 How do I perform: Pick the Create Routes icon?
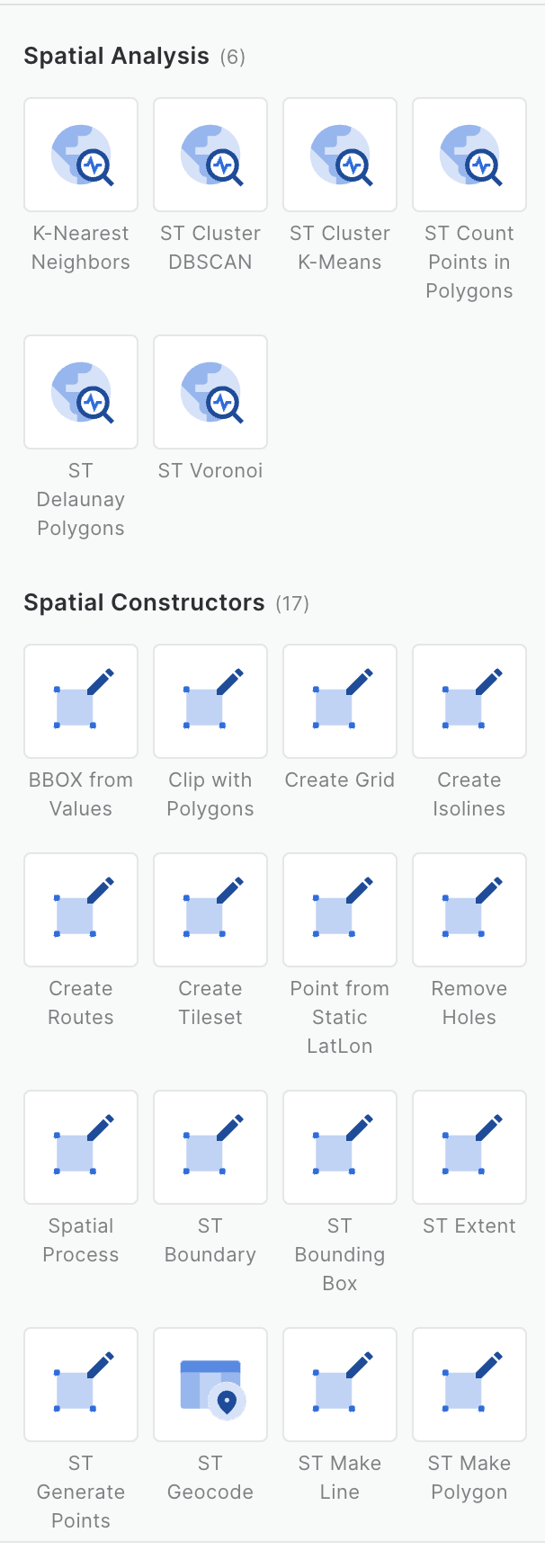tap(81, 910)
